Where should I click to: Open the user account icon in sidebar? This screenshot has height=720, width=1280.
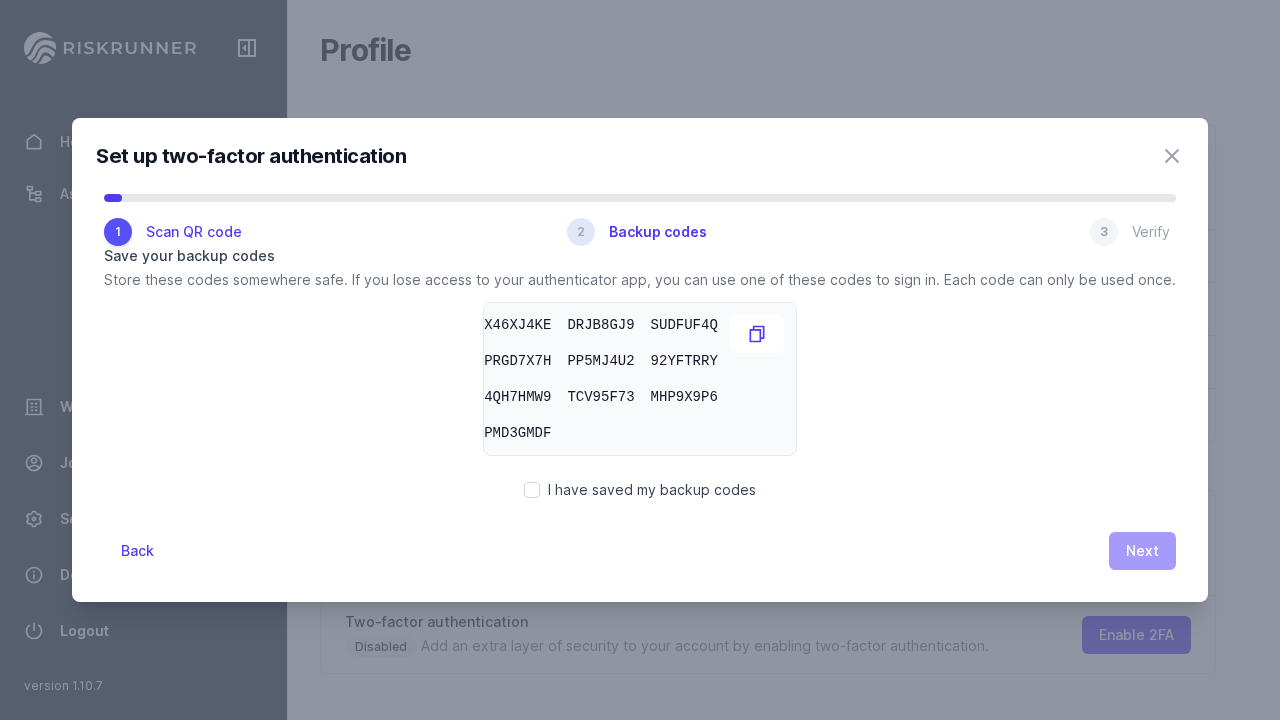(34, 463)
